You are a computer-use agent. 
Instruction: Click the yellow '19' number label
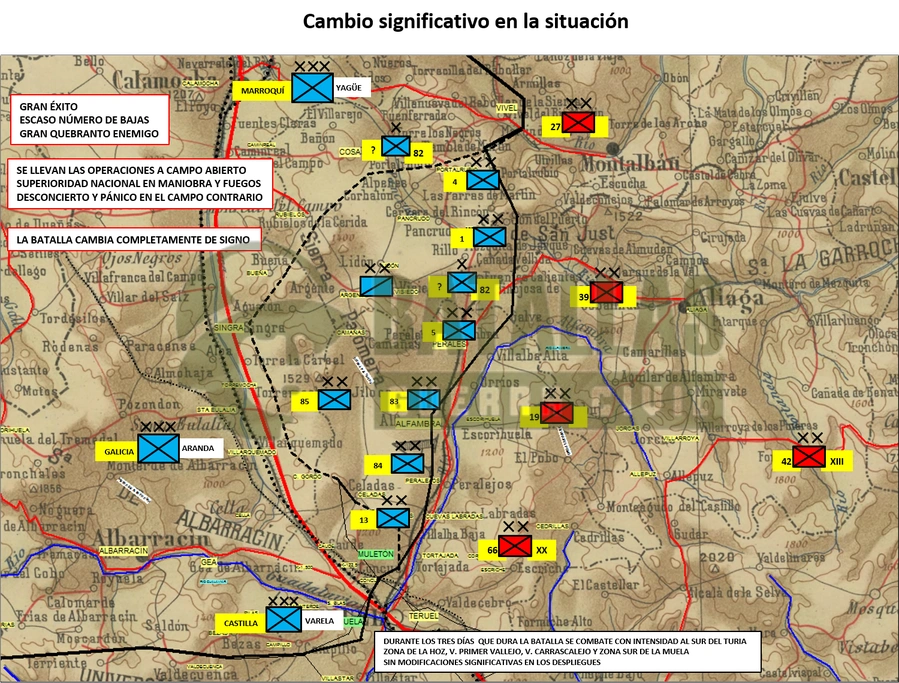pos(533,417)
